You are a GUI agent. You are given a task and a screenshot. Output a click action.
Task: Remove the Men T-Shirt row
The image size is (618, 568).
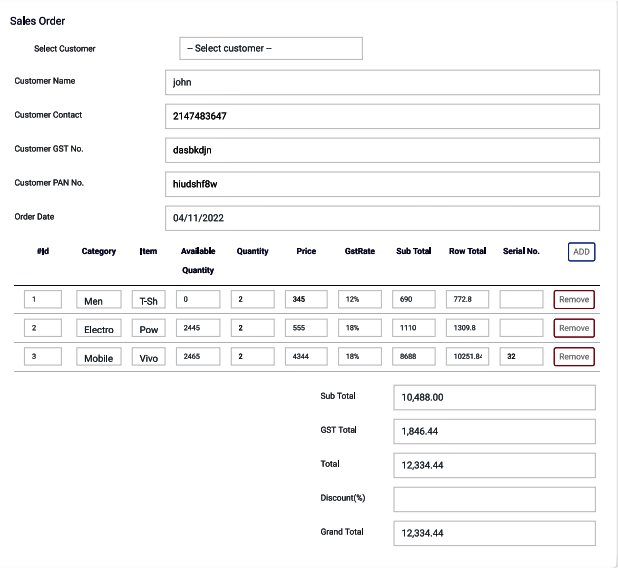[574, 299]
